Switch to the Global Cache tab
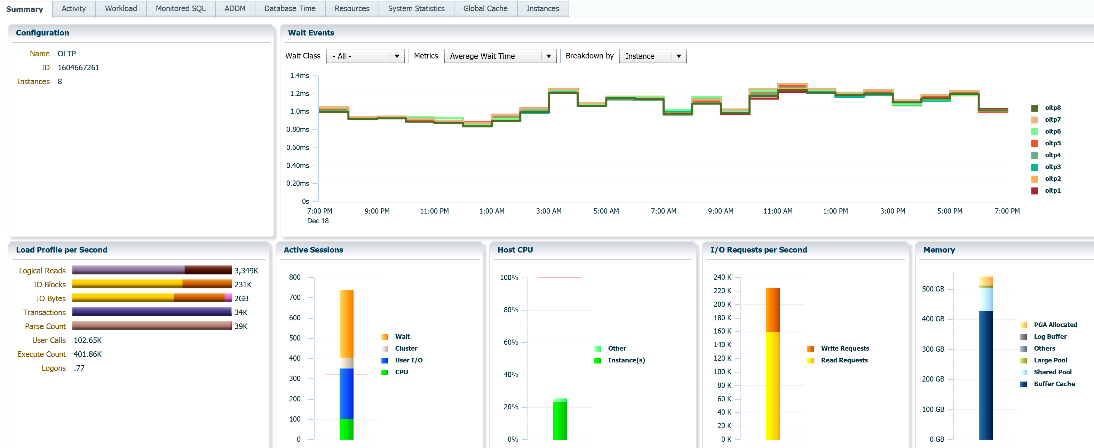Viewport: 1094px width, 448px height. pos(486,8)
